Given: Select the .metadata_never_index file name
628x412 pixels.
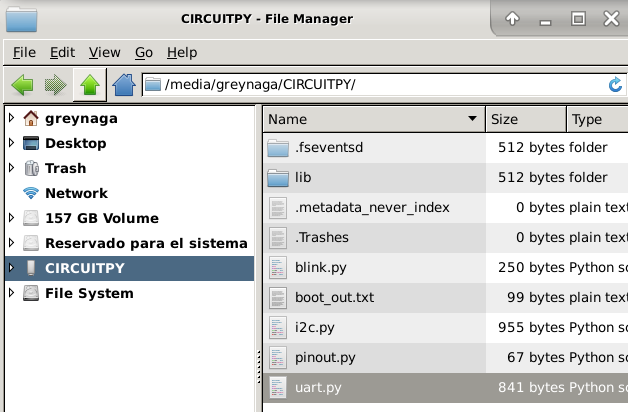Looking at the screenshot, I should pos(372,207).
